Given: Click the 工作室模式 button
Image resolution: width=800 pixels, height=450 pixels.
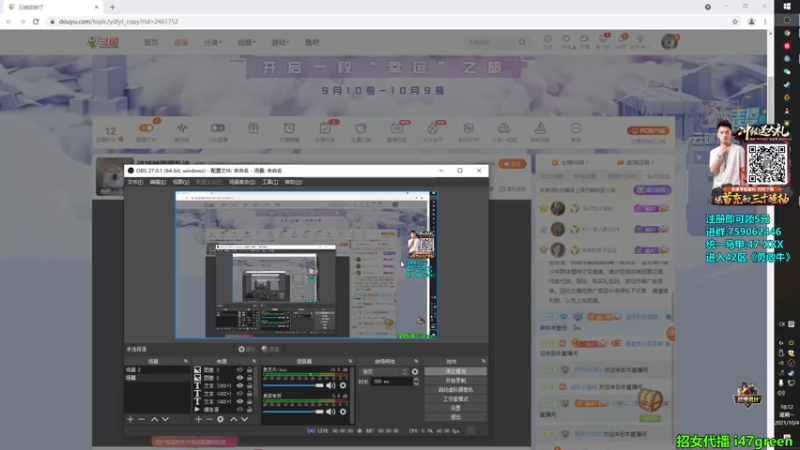Looking at the screenshot, I should (455, 399).
